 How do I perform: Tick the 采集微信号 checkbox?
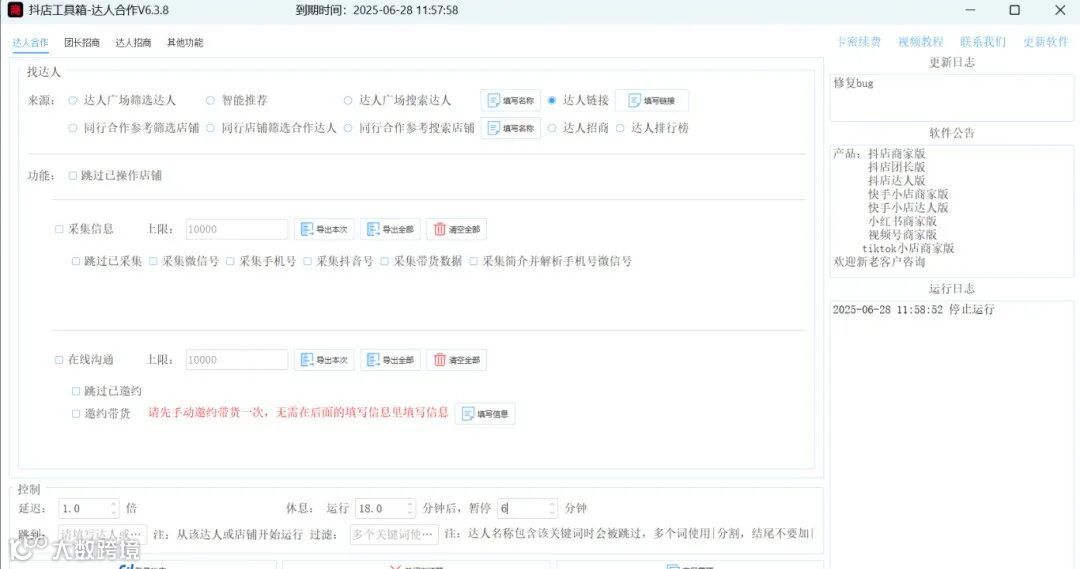pos(153,261)
